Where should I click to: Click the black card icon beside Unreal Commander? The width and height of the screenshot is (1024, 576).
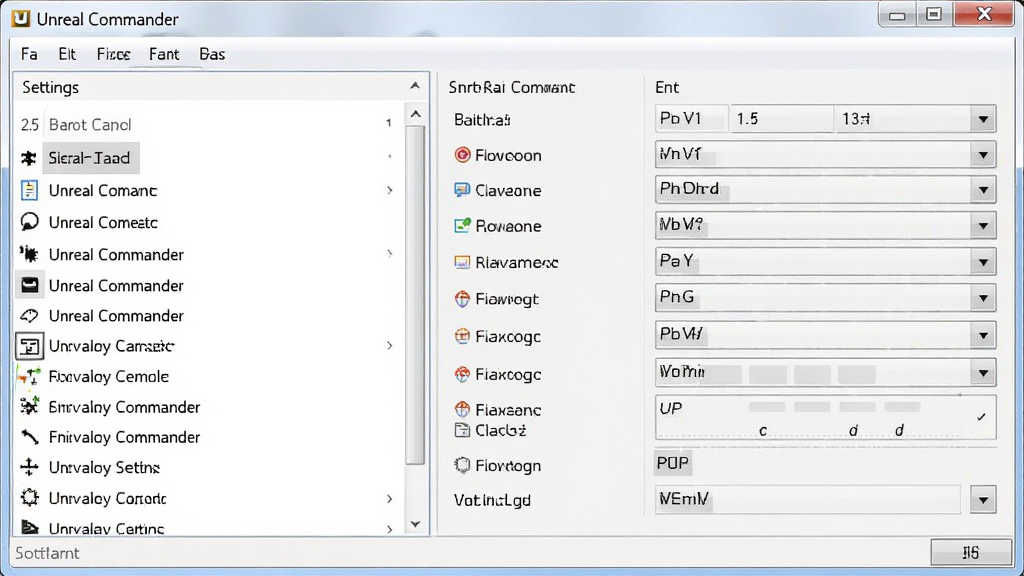(x=29, y=285)
